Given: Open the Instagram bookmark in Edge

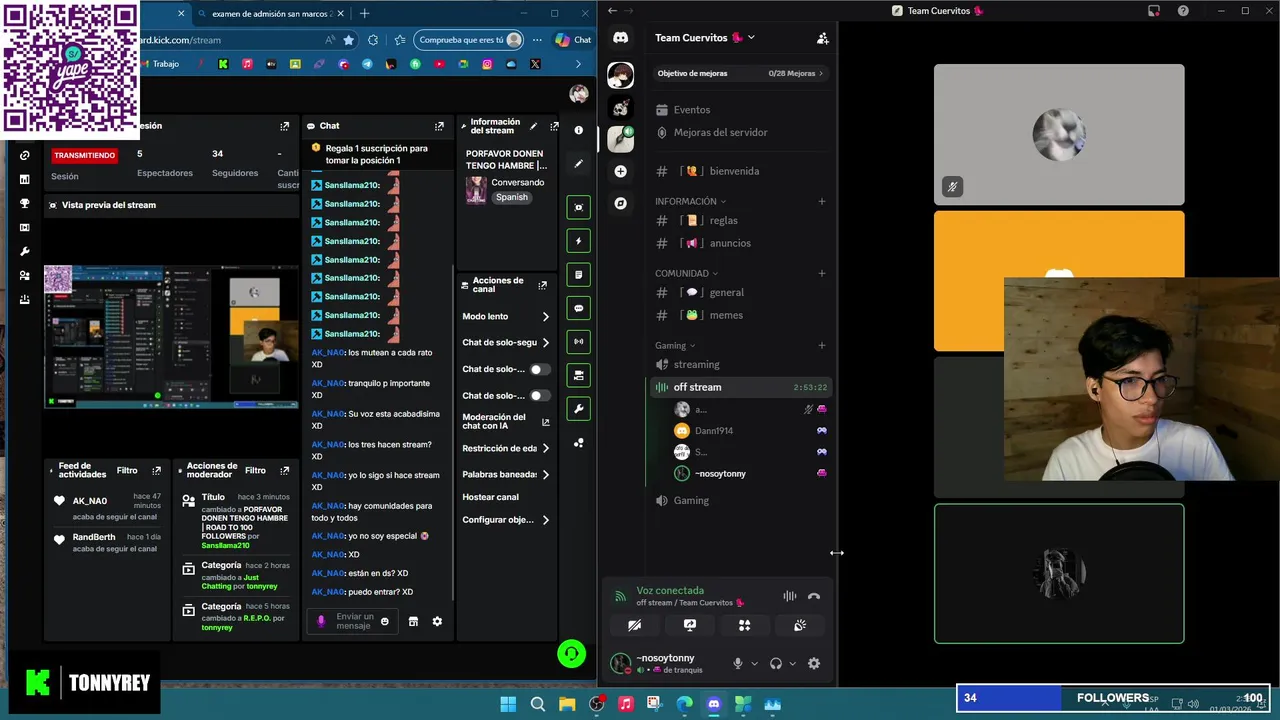Looking at the screenshot, I should tap(487, 64).
